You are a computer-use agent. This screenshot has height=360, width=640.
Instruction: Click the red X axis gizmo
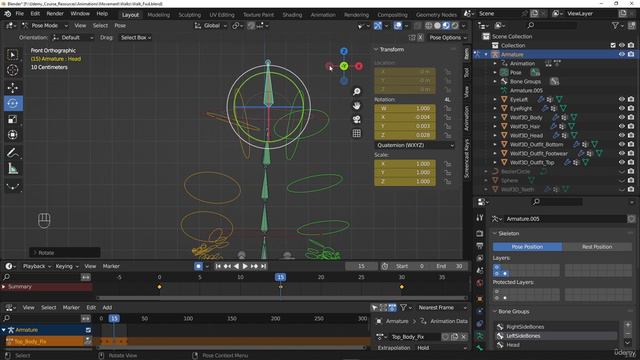point(358,66)
